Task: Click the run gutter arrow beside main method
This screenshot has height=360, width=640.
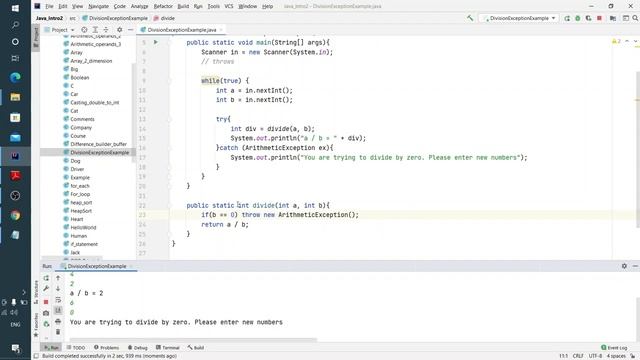Action: coord(156,42)
